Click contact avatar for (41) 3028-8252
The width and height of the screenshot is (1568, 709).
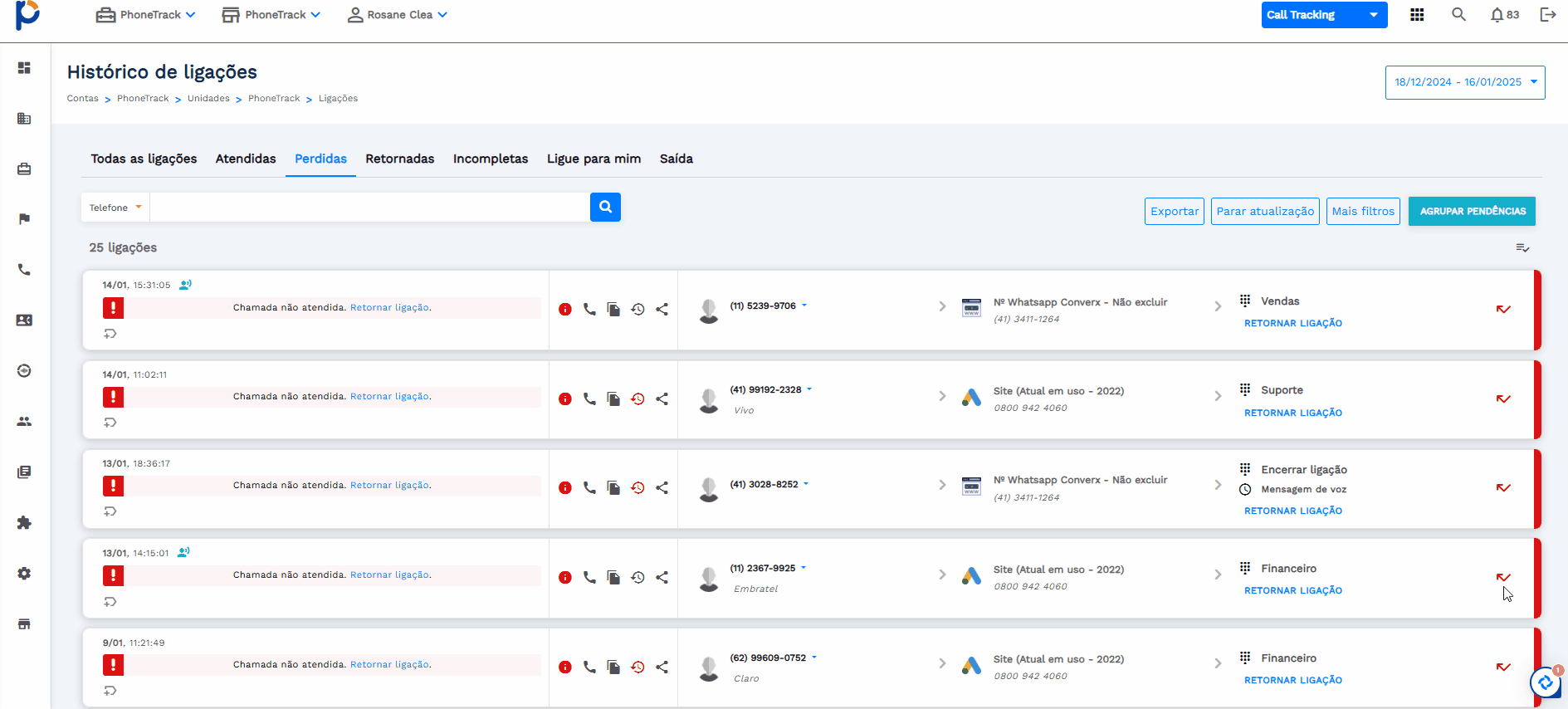(x=708, y=489)
